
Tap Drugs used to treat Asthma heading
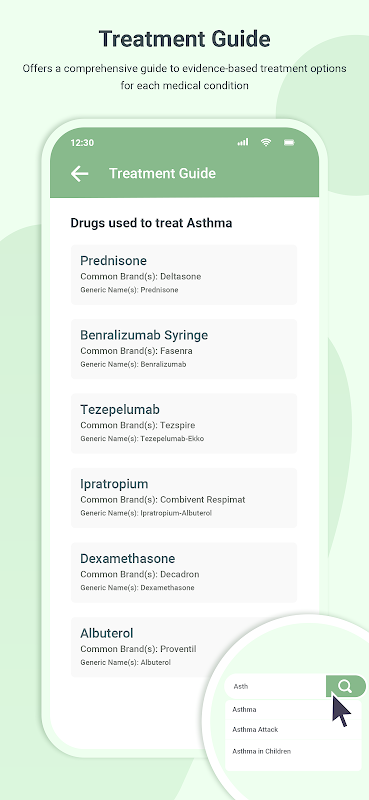tap(151, 223)
